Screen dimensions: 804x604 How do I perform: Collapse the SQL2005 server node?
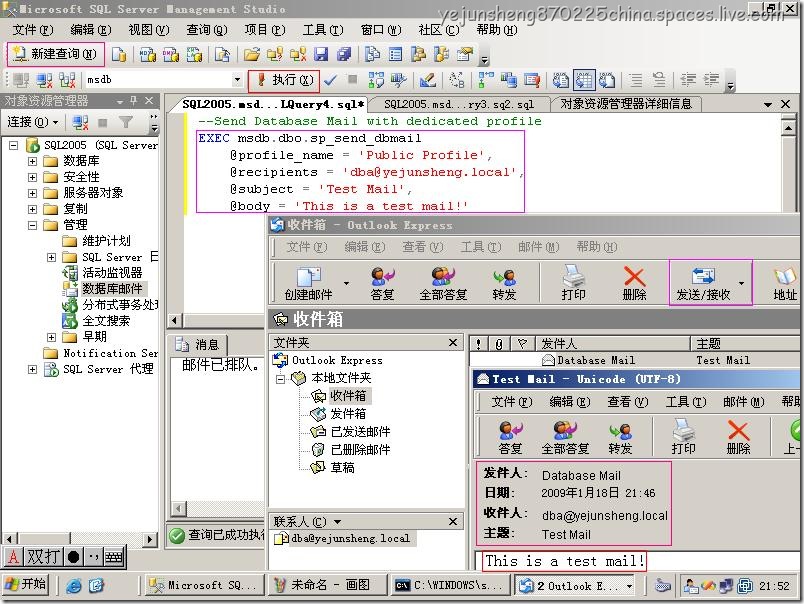pos(14,146)
